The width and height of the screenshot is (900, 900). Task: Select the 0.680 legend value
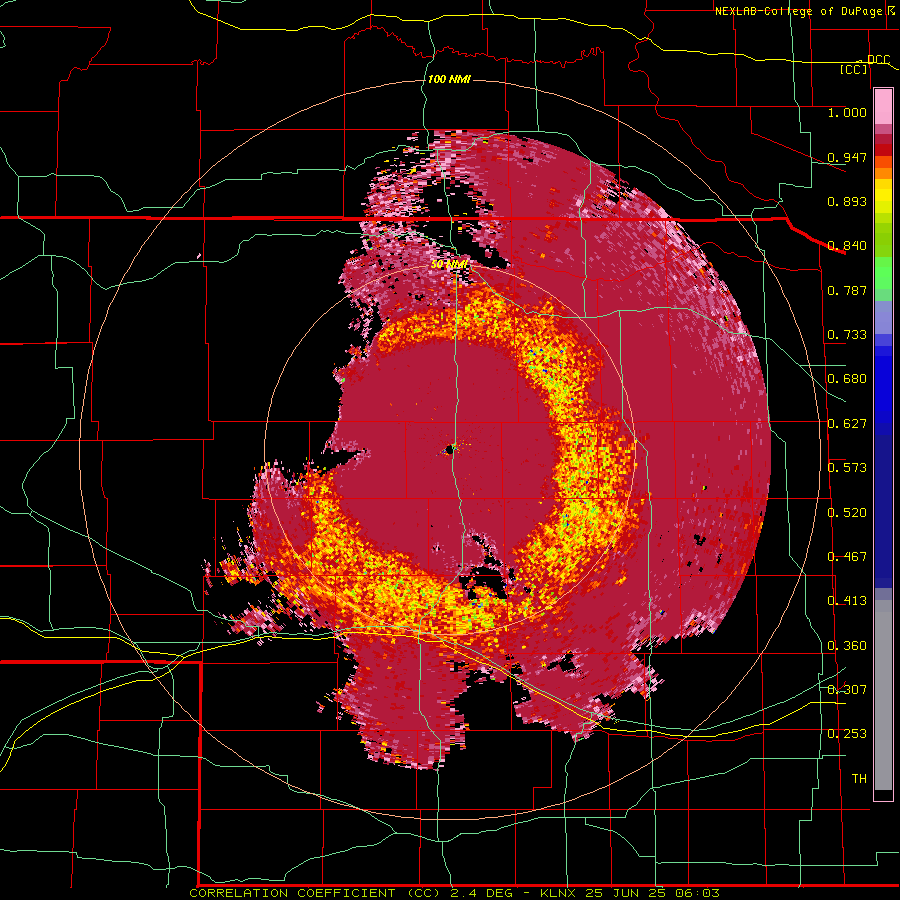click(x=847, y=379)
